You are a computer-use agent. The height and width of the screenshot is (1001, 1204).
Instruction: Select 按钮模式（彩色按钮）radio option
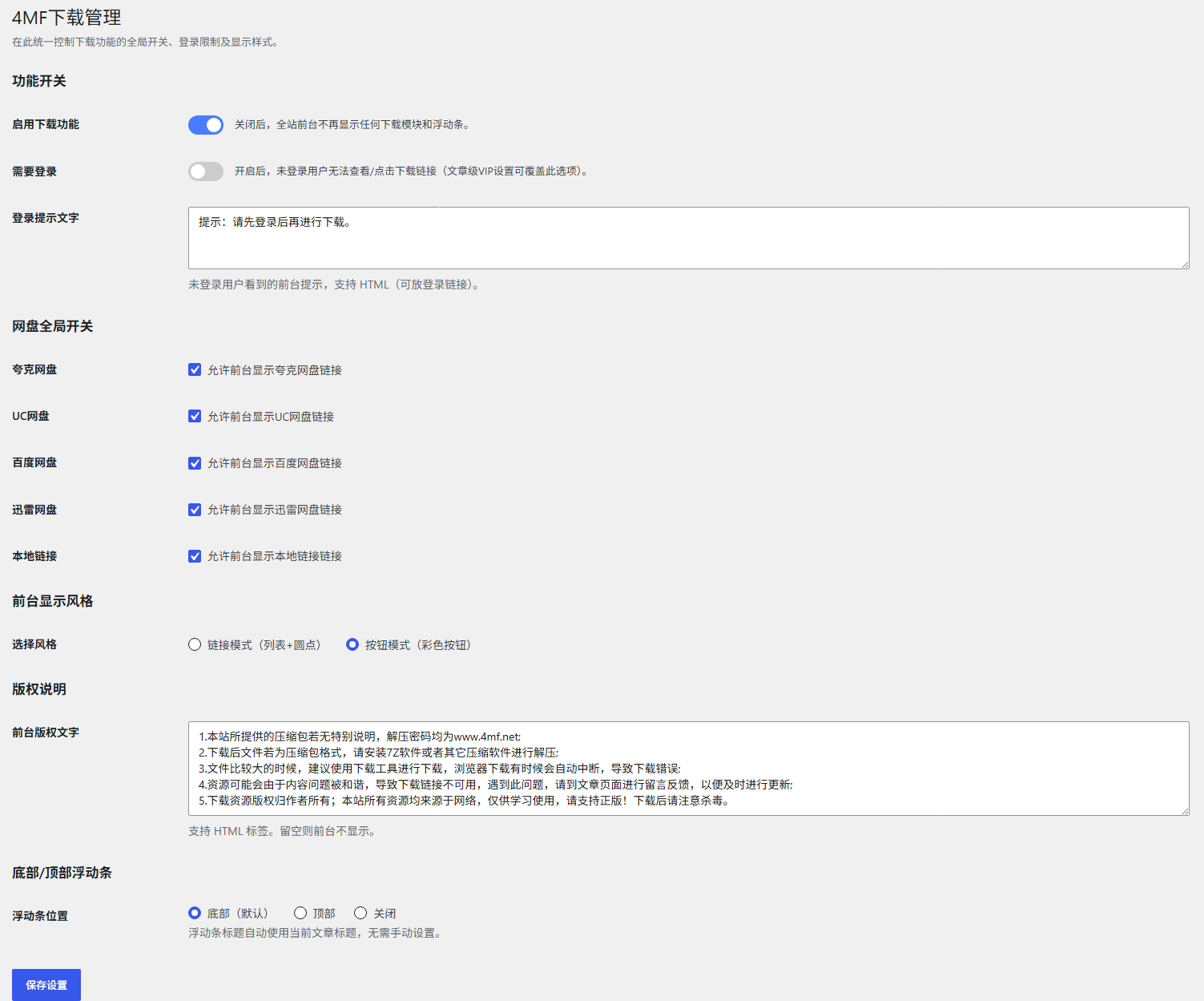pos(352,644)
